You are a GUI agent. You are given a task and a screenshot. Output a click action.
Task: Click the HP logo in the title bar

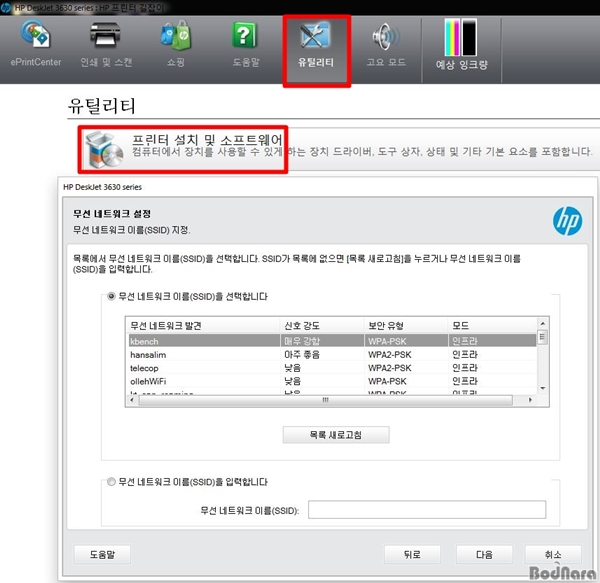point(6,7)
